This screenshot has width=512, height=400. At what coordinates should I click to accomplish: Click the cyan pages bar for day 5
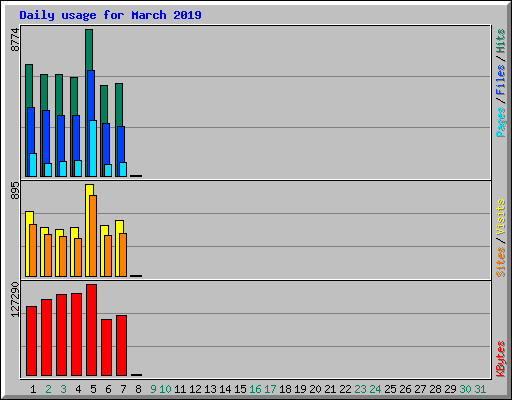[93, 149]
